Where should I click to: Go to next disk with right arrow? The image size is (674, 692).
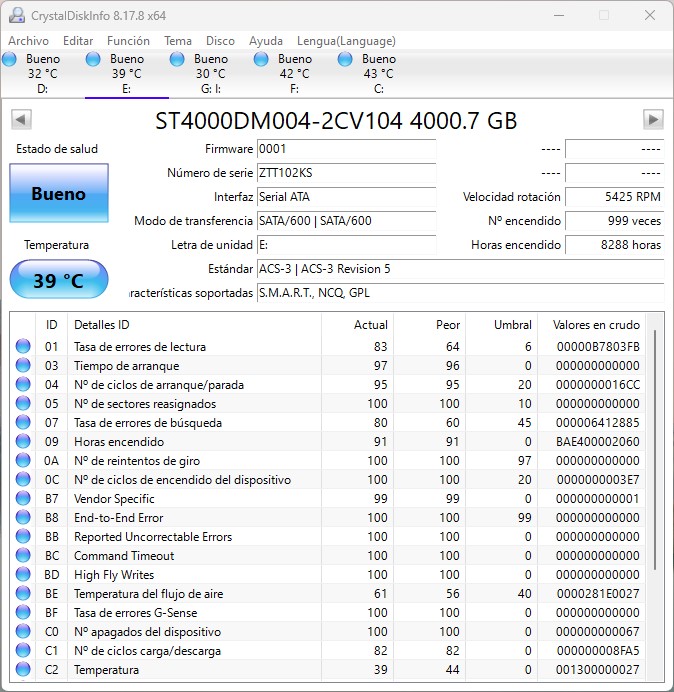pyautogui.click(x=653, y=119)
